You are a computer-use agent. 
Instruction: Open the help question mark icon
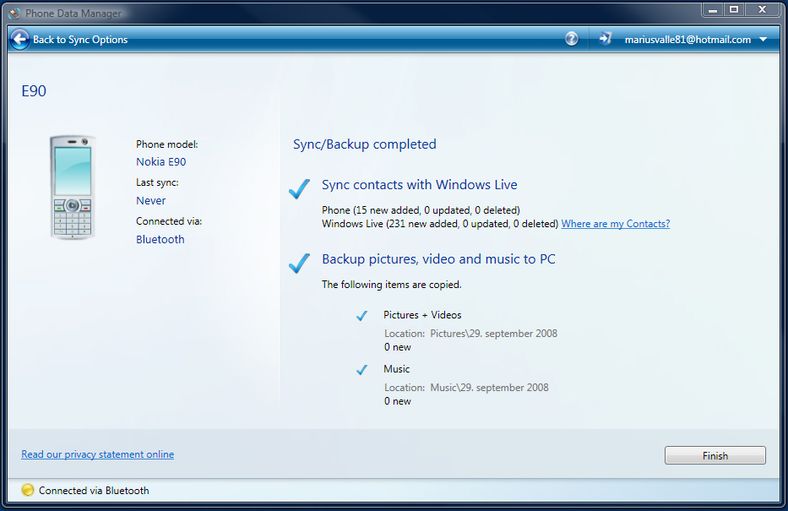click(x=571, y=39)
